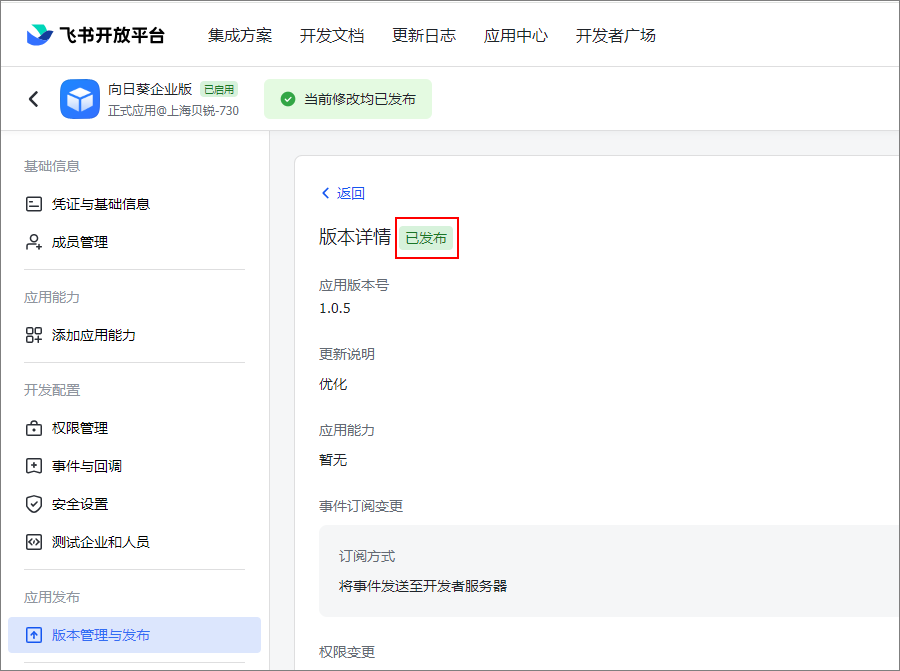Click the 测试企业和人员 code icon
The width and height of the screenshot is (900, 671).
(x=34, y=541)
